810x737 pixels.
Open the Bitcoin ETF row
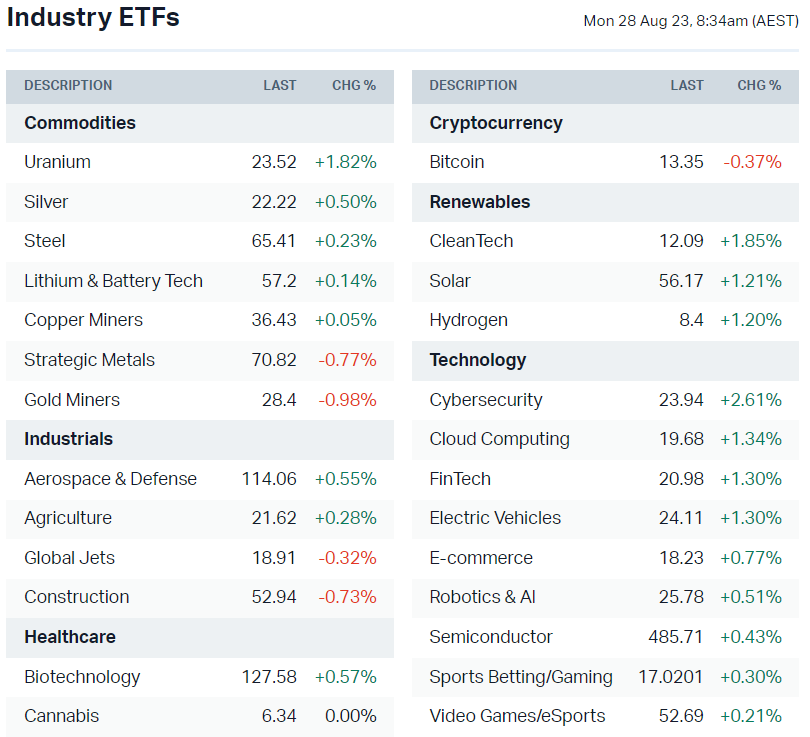(457, 162)
